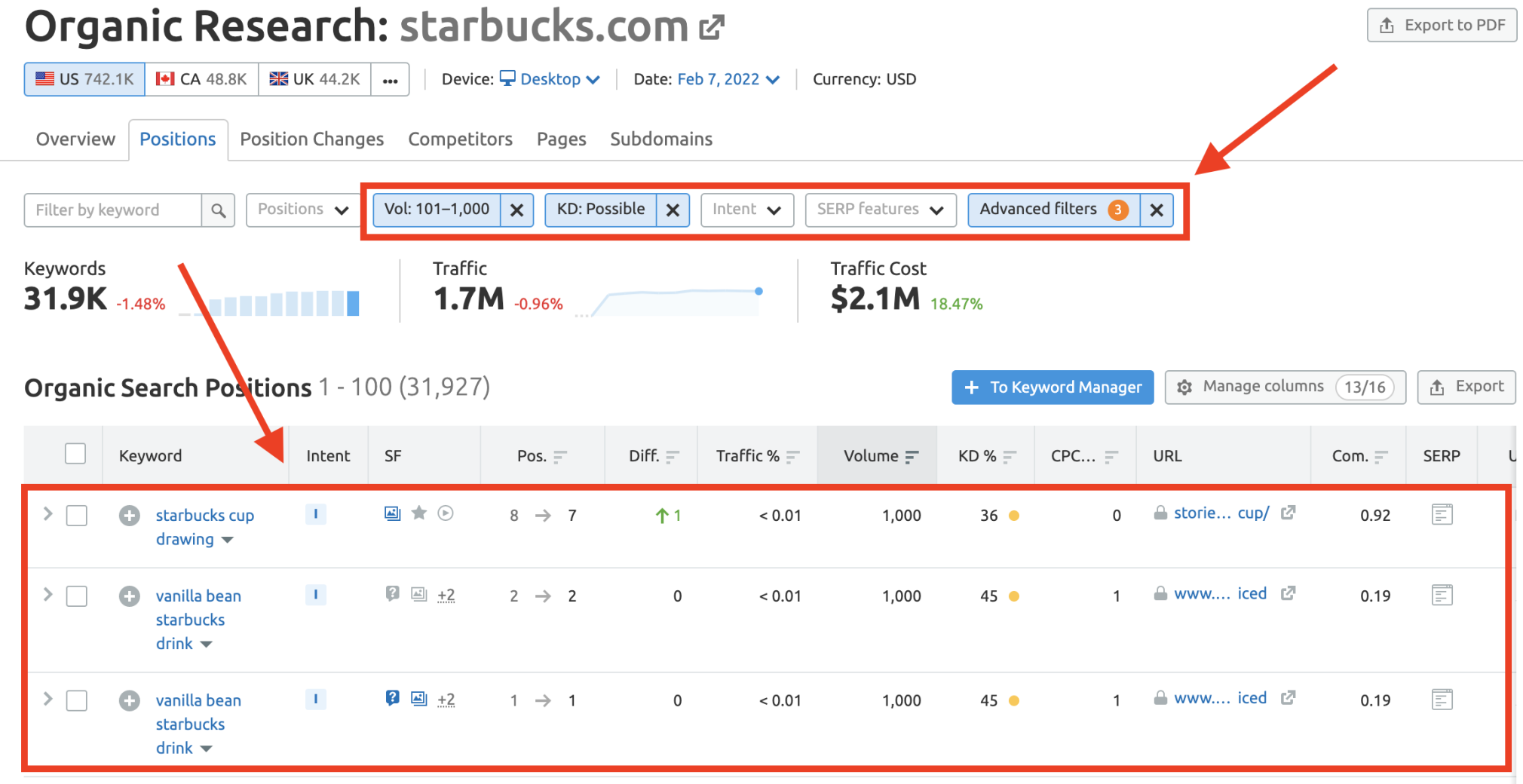The width and height of the screenshot is (1523, 784).
Task: Open the Competitors tab
Action: point(460,139)
